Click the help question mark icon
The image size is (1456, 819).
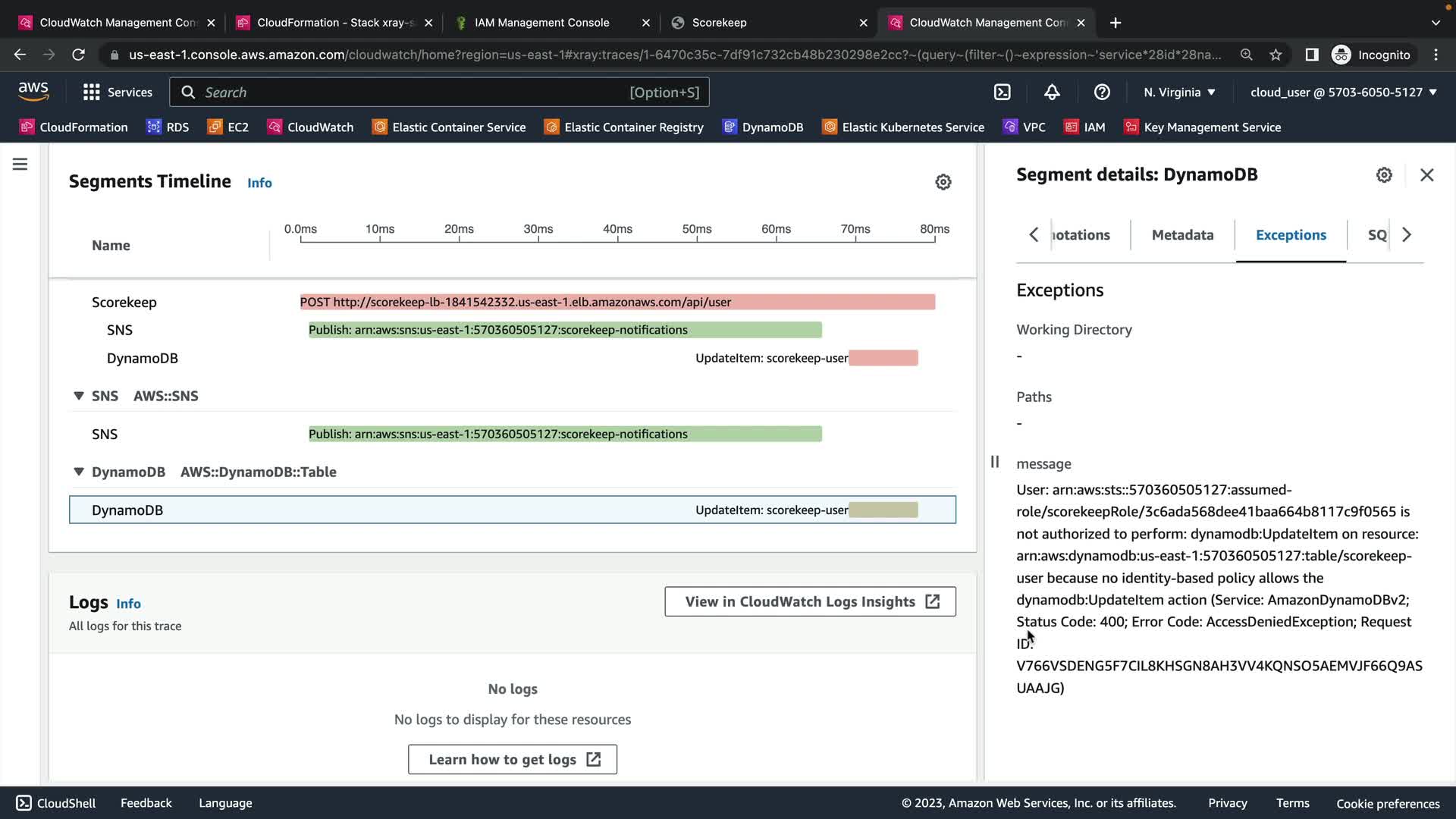pos(1102,93)
